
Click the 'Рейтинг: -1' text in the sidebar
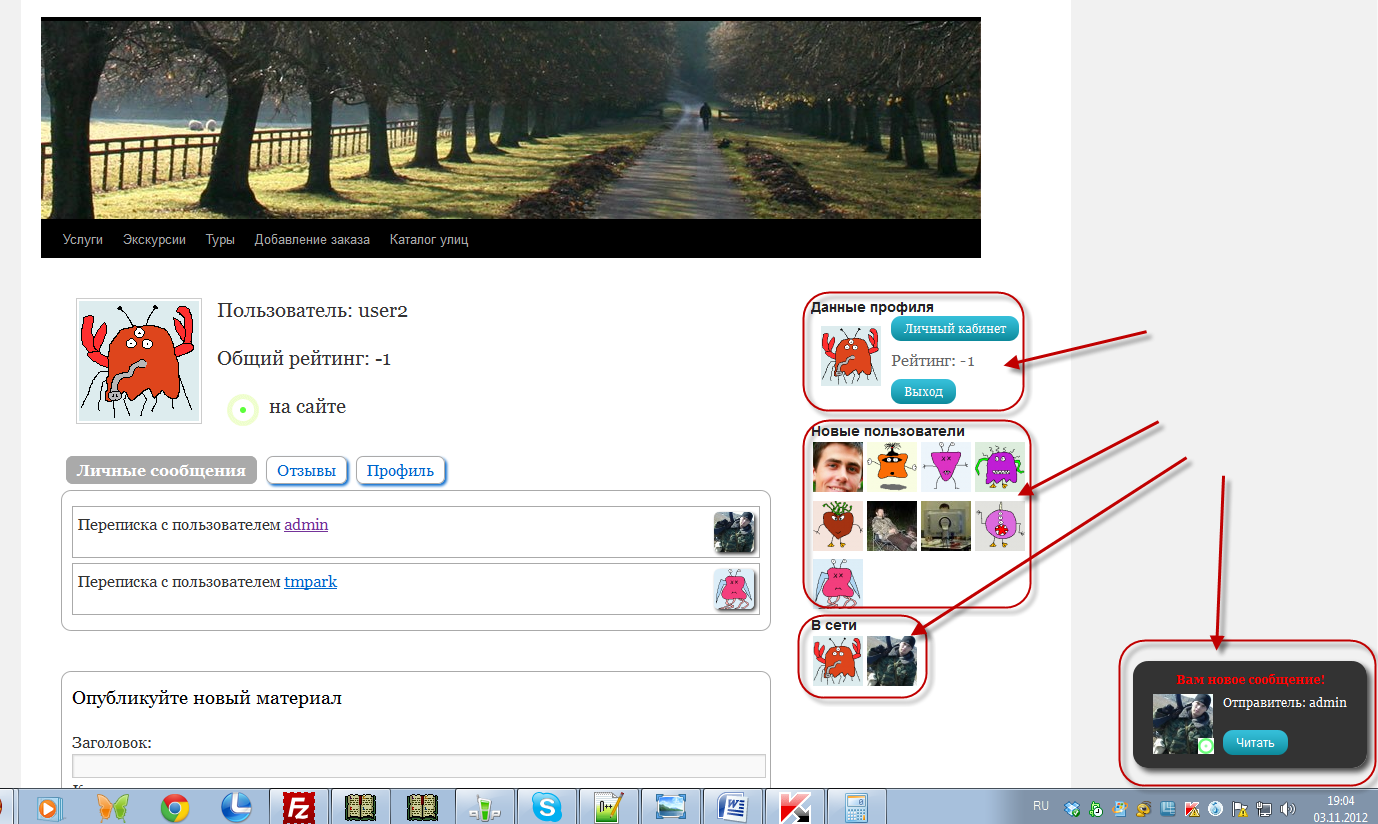[x=933, y=361]
